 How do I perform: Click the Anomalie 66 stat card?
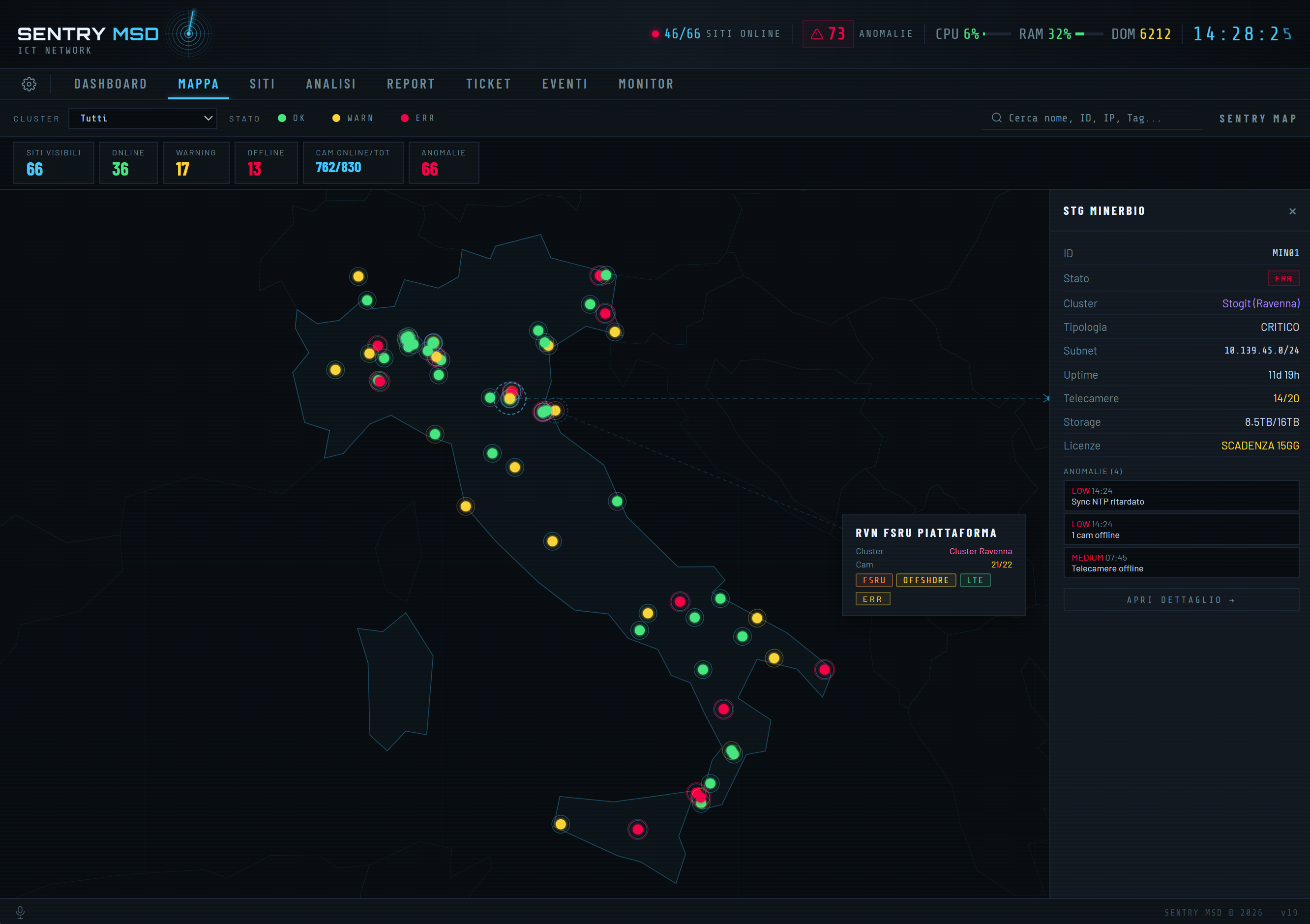(444, 163)
